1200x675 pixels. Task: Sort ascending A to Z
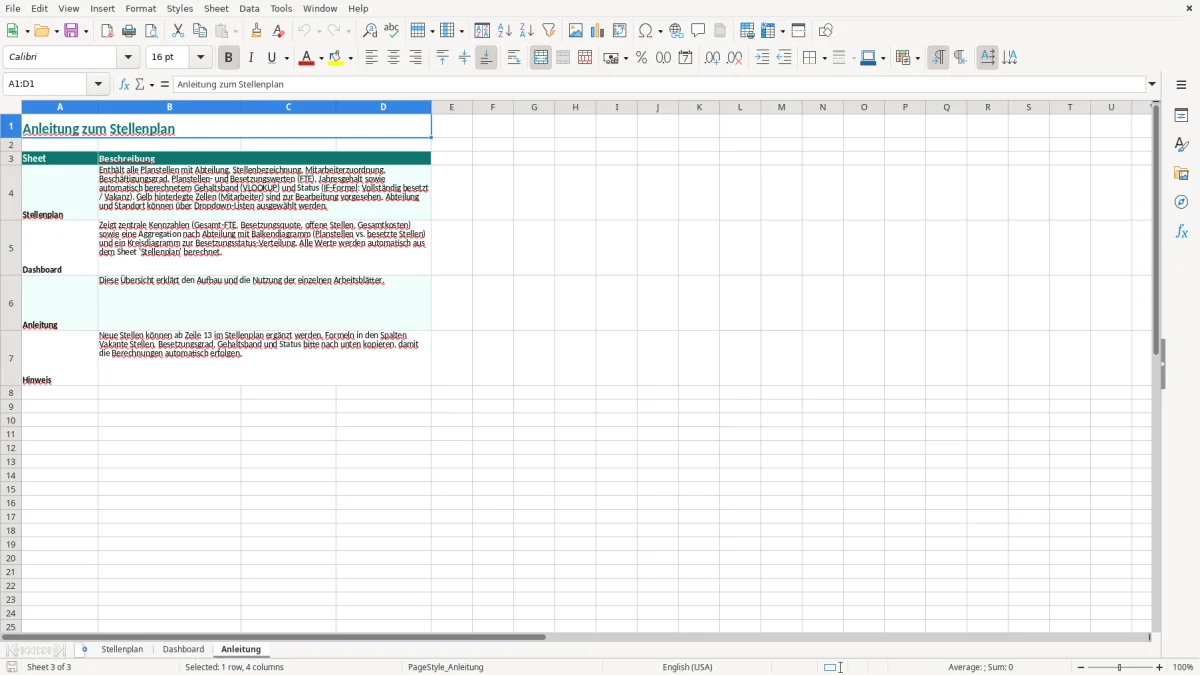(x=505, y=31)
